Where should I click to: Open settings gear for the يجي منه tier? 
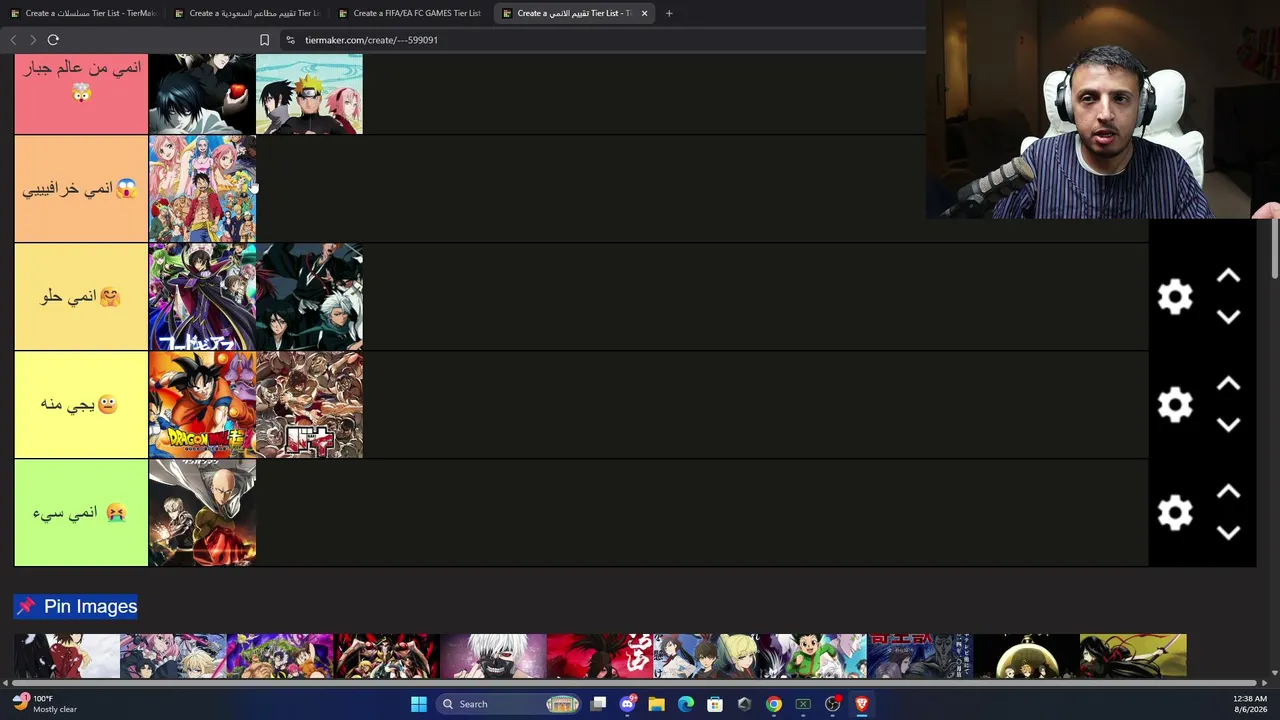tap(1175, 405)
